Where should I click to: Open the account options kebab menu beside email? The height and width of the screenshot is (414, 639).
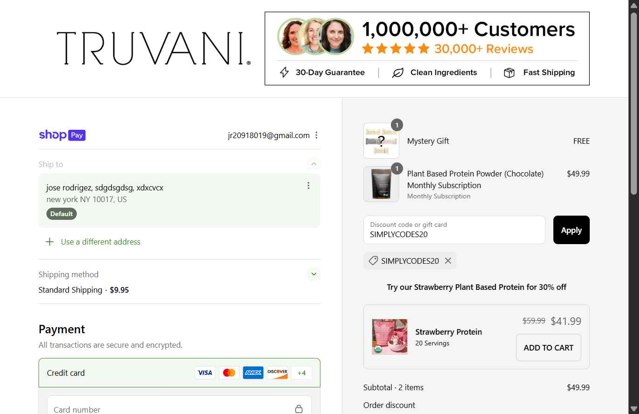pyautogui.click(x=317, y=135)
